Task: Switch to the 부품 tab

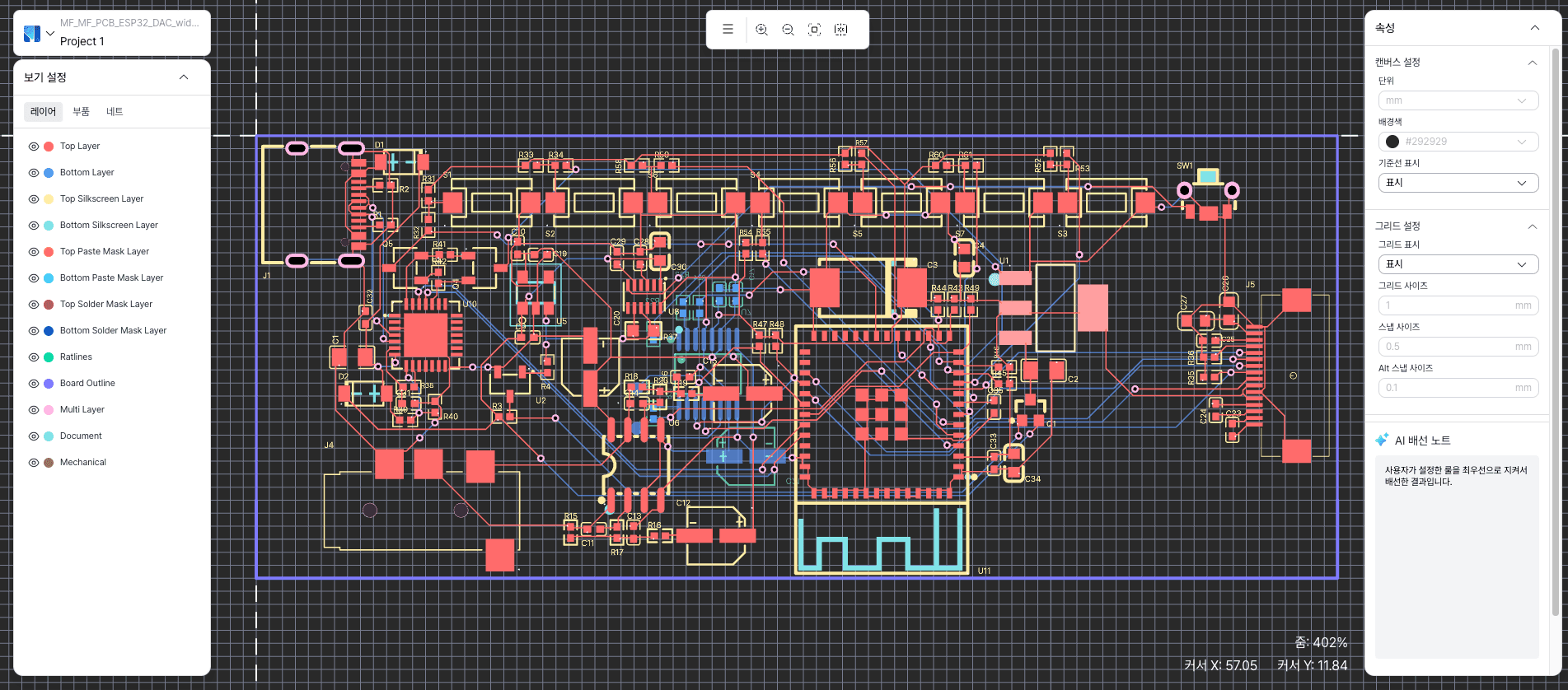Action: click(81, 112)
